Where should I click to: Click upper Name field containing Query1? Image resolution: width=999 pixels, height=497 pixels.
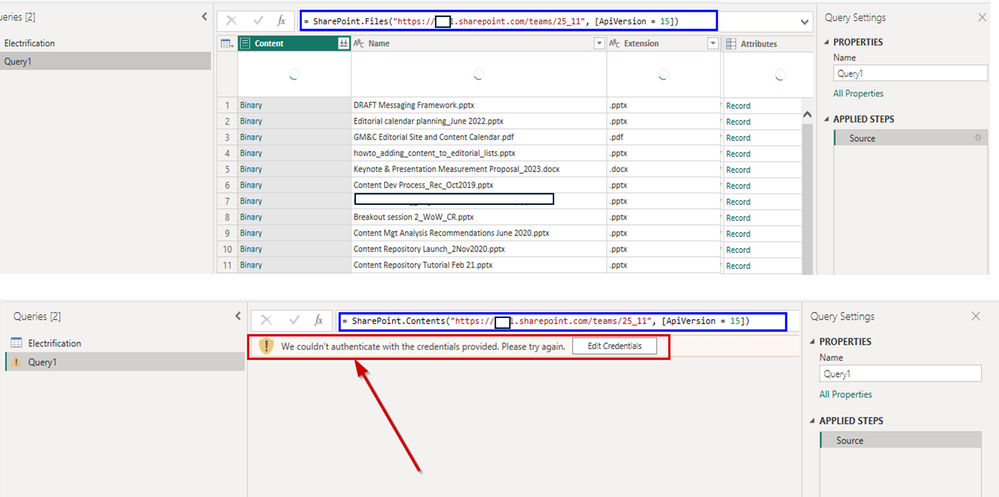click(910, 73)
